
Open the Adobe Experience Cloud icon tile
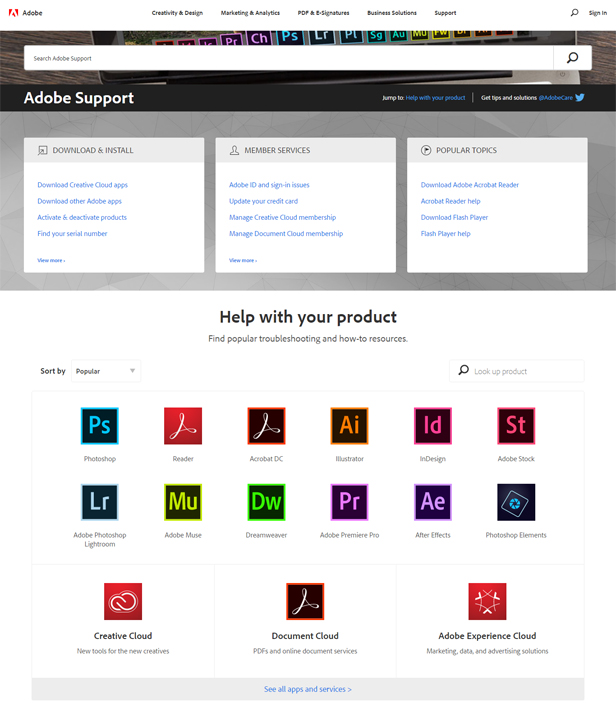pos(487,601)
